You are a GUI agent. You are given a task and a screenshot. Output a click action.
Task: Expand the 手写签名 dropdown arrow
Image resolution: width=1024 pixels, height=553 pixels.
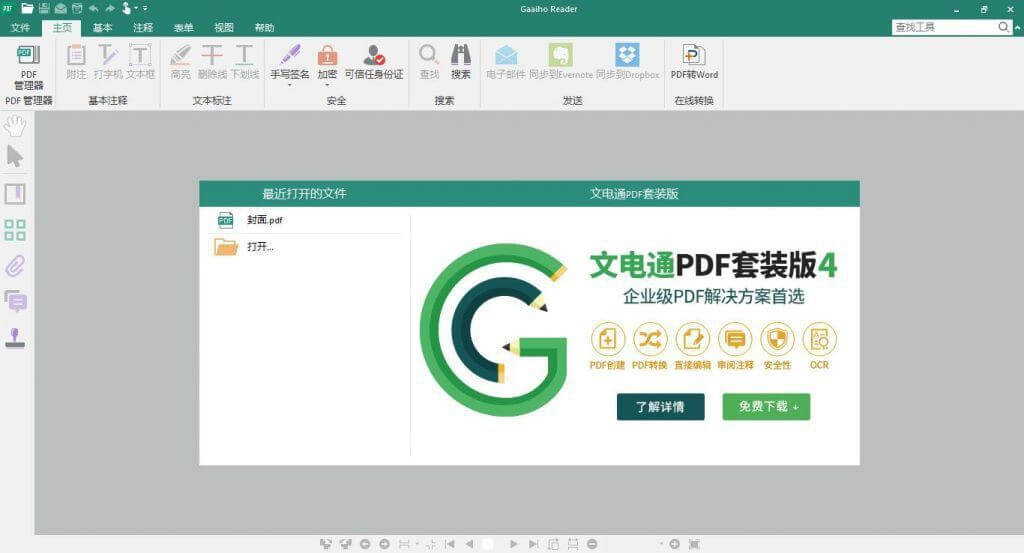pyautogui.click(x=290, y=85)
